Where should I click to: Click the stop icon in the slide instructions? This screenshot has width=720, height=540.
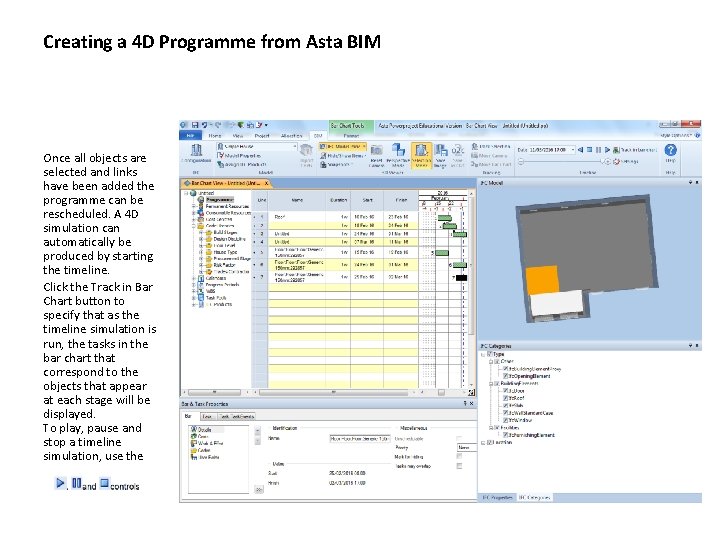104,483
